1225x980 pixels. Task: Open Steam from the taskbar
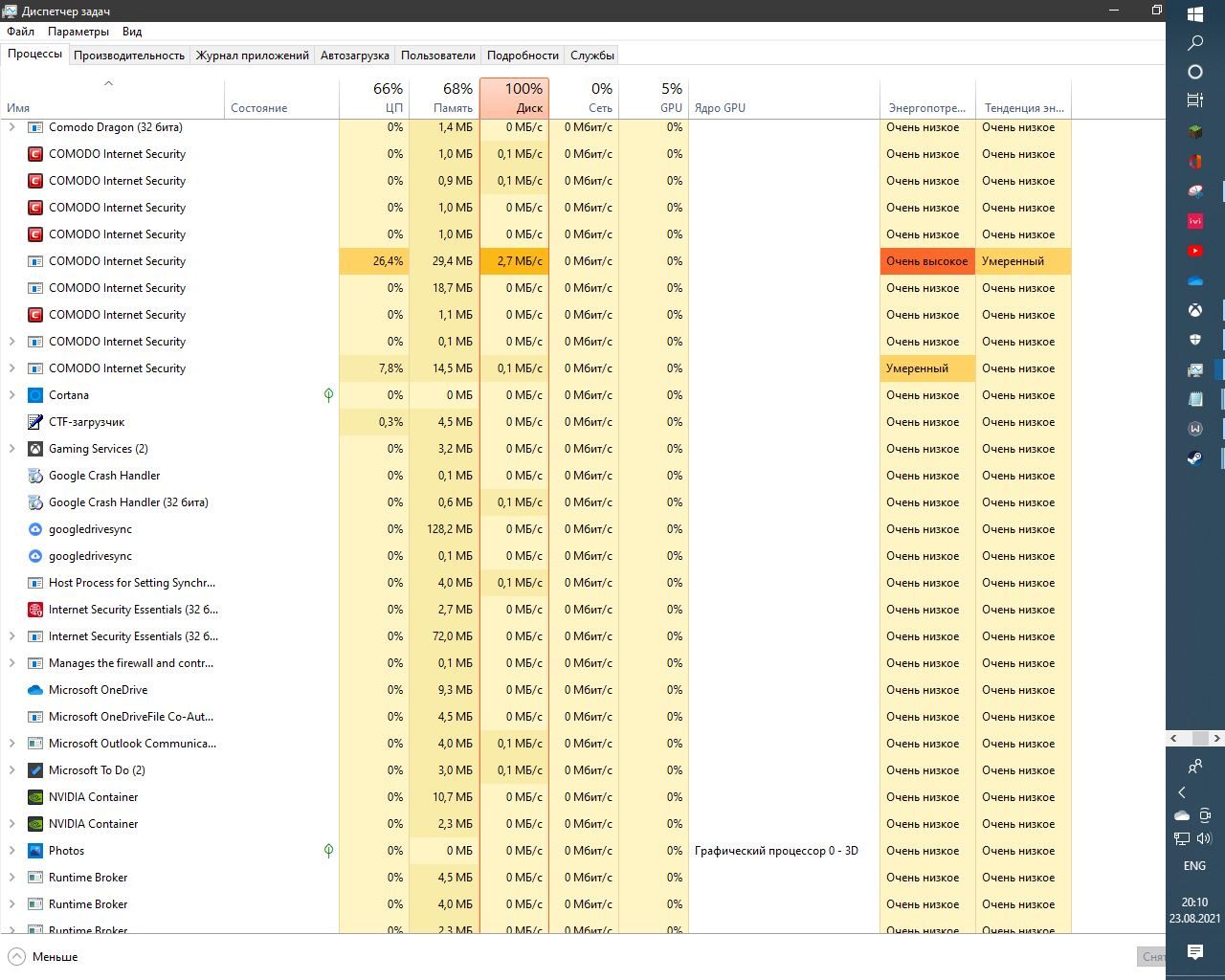coord(1195,458)
